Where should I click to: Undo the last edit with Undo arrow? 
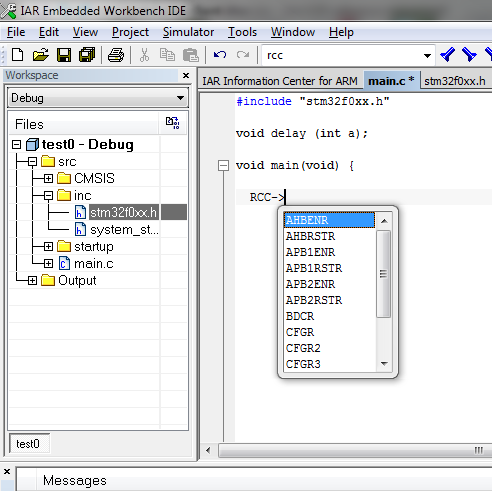pyautogui.click(x=220, y=54)
